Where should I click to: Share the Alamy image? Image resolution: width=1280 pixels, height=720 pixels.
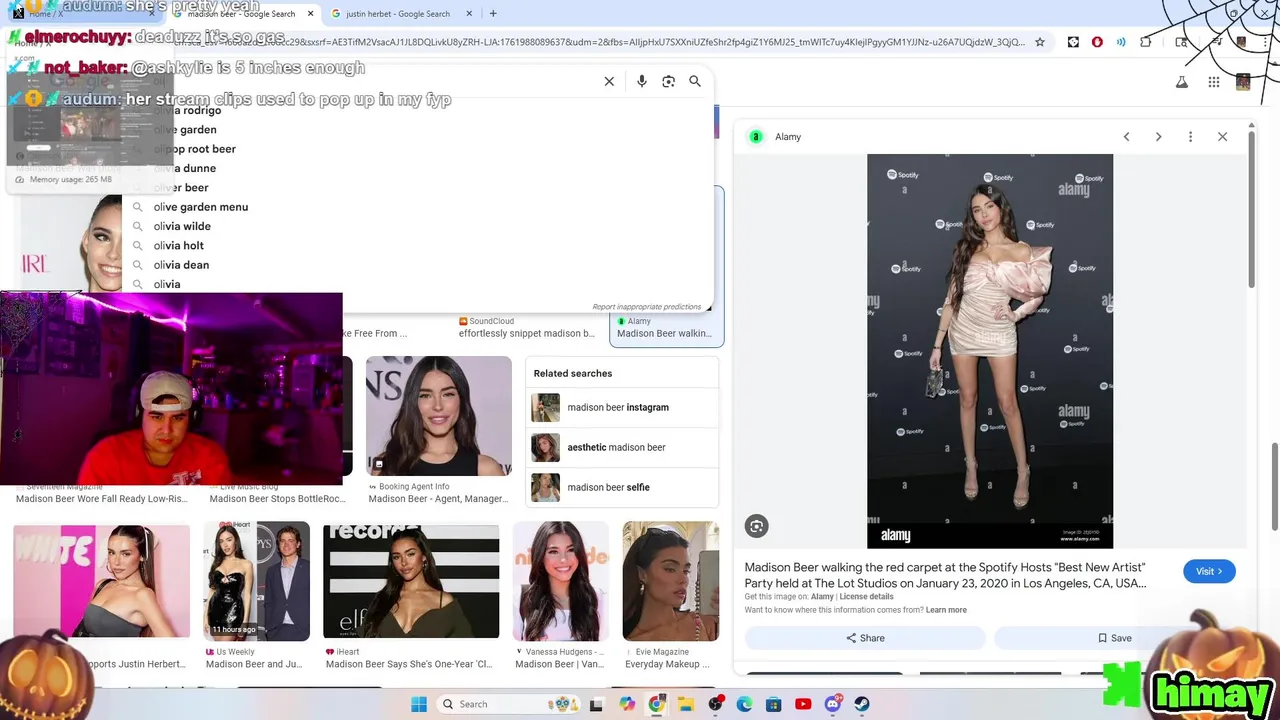coord(865,638)
